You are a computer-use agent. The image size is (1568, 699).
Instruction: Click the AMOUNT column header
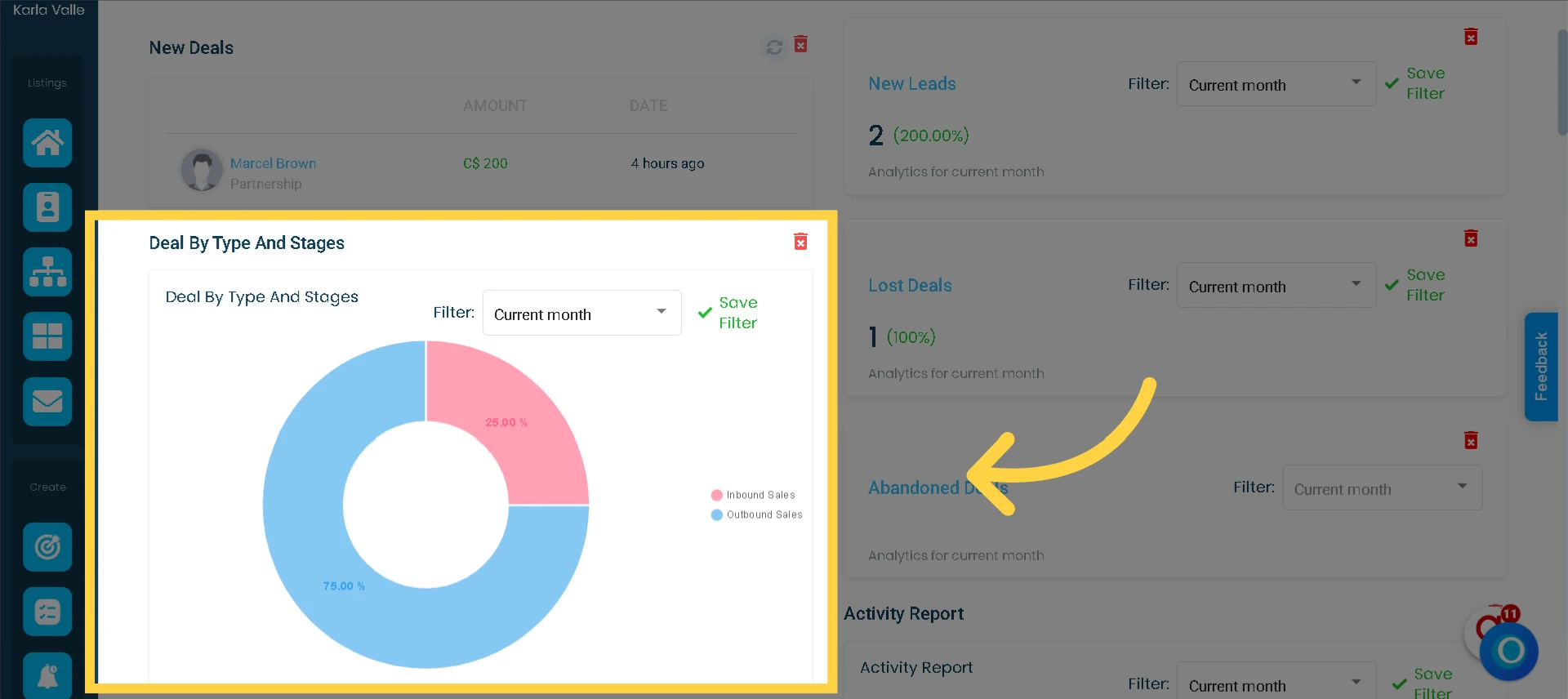point(495,105)
